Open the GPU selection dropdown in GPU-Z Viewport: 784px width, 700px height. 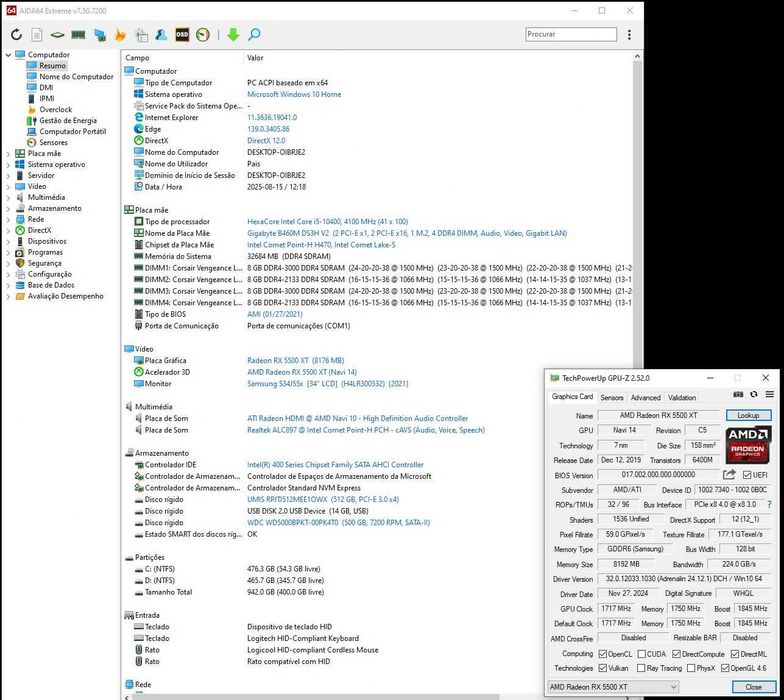(x=614, y=686)
